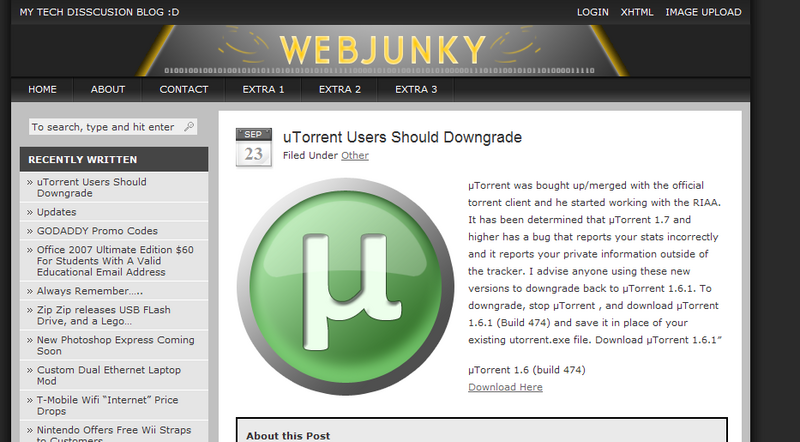800x442 pixels.
Task: Open T-Mobile Wifi Internet Price Drops post
Action: 107,405
